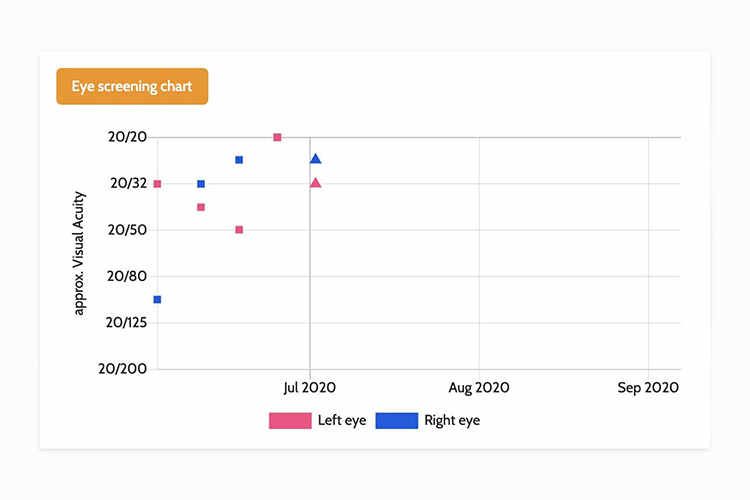Click the pink triangle data marker
This screenshot has height=500, width=750.
(x=316, y=183)
